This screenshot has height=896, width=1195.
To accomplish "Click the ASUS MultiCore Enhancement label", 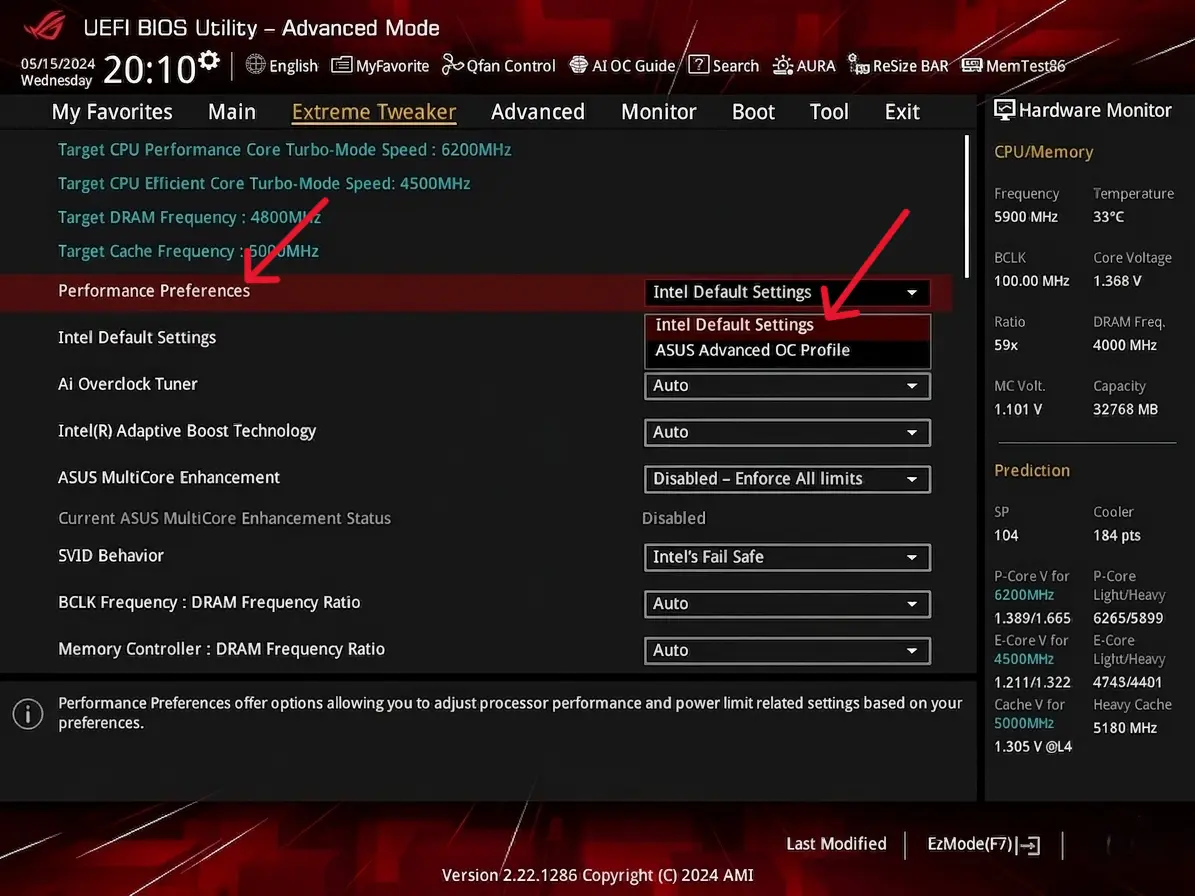I will [169, 478].
